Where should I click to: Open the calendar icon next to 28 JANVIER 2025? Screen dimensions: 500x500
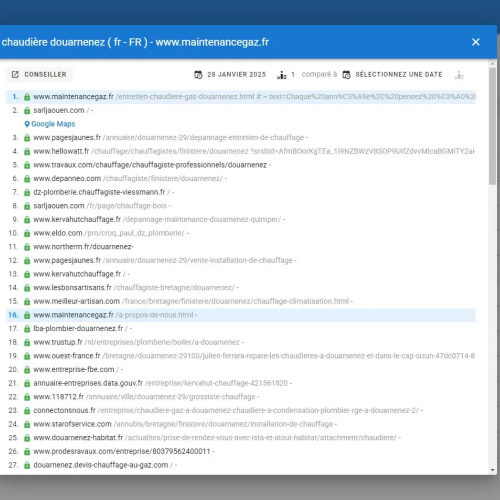coord(198,75)
